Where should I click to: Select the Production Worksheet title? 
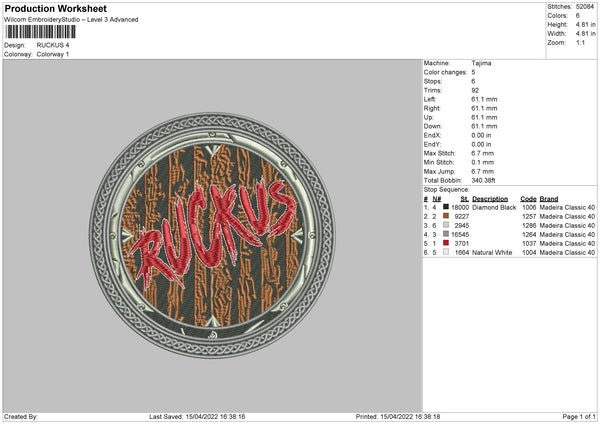55,9
